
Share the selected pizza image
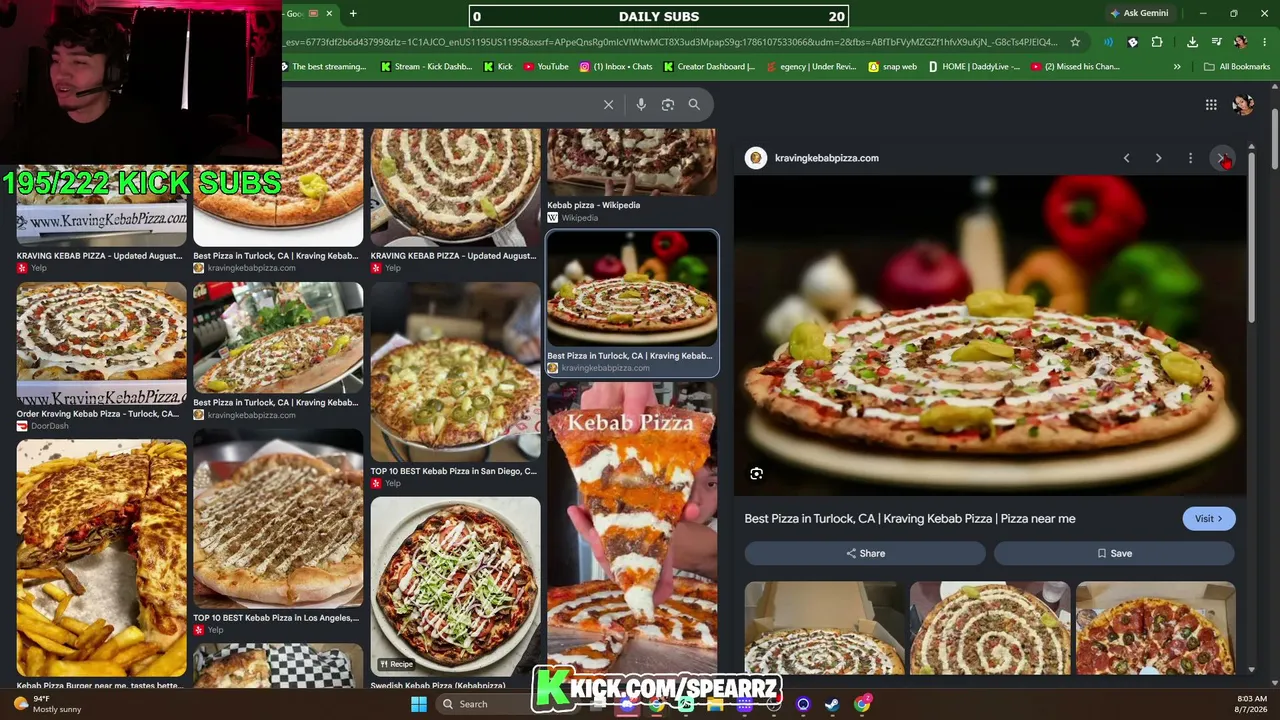pos(865,553)
